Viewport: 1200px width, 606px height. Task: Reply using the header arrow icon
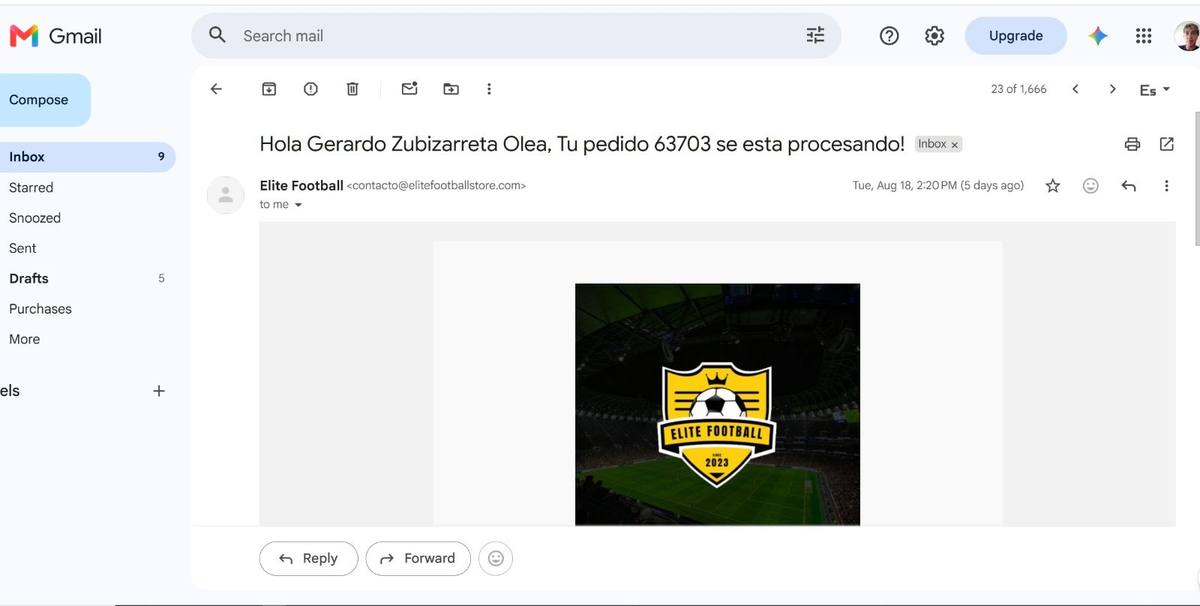pos(1129,186)
